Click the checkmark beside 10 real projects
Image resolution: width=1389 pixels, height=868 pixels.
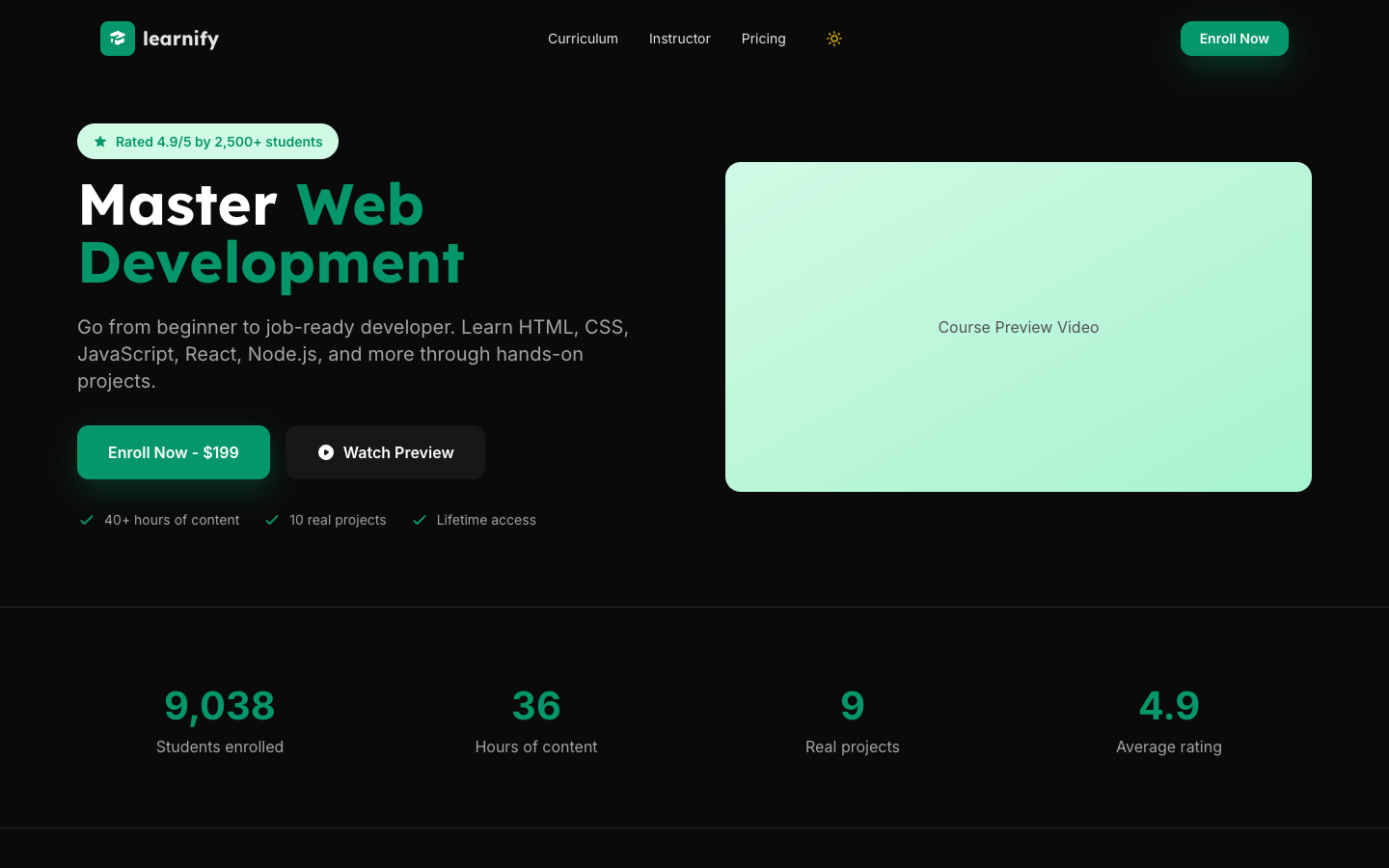point(272,520)
